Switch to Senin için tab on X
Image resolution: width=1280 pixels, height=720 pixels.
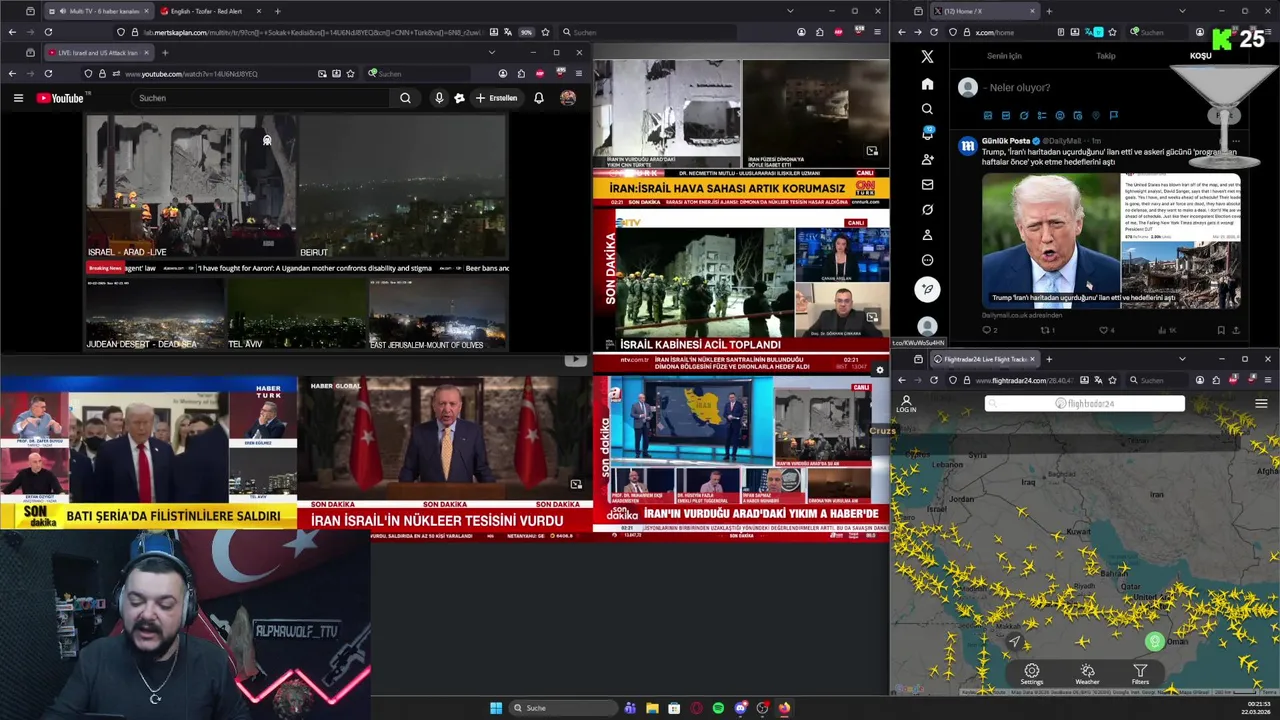point(1004,56)
